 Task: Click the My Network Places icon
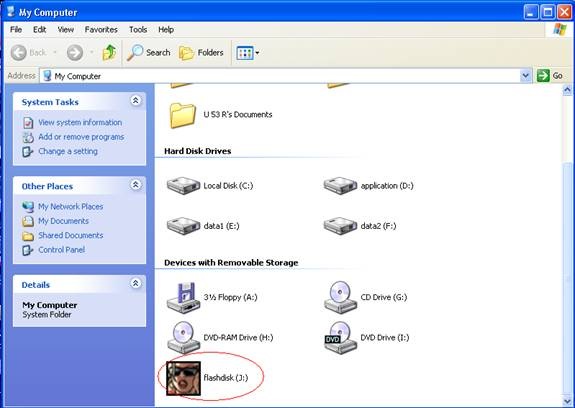28,207
